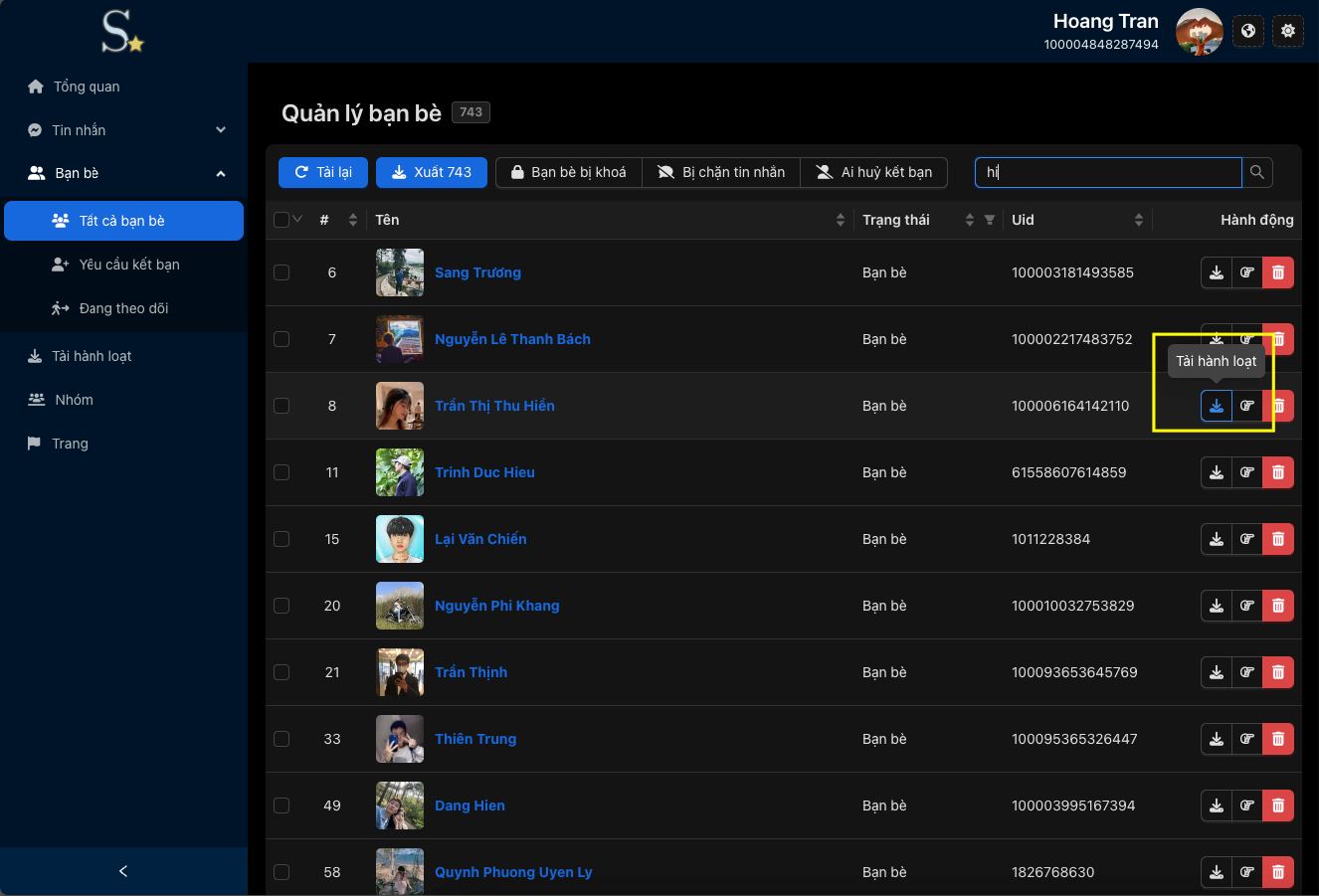The width and height of the screenshot is (1319, 896).
Task: Sort the table by the # column
Action: coord(352,220)
